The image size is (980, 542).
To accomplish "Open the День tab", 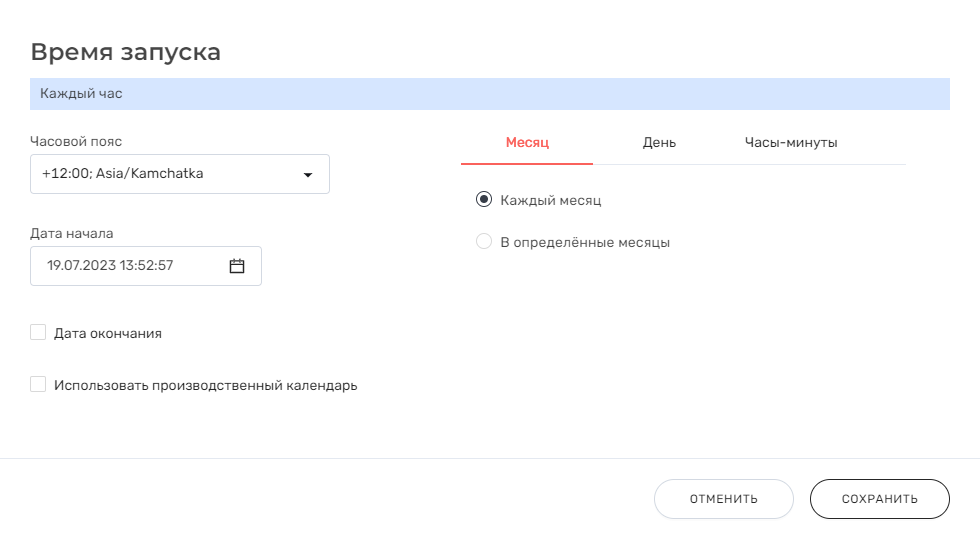I will [659, 142].
